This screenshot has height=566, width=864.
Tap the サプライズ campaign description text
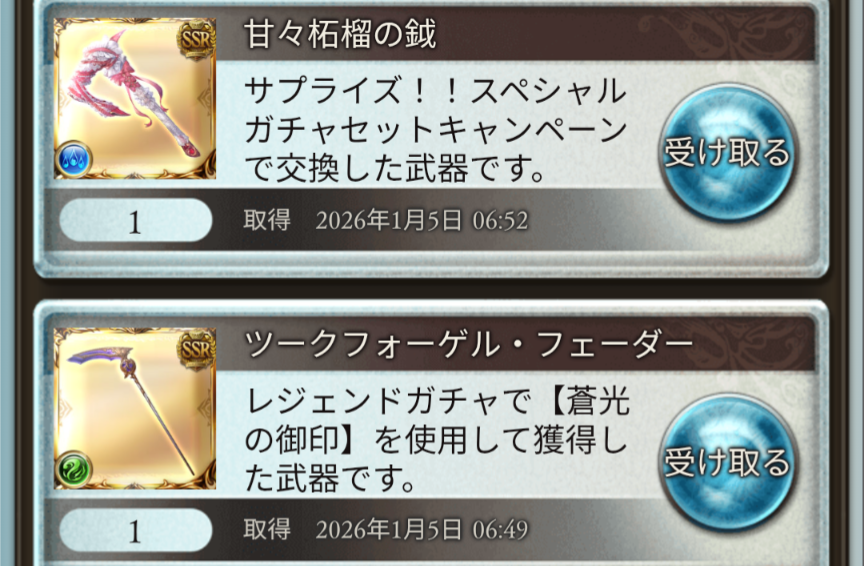(x=435, y=130)
